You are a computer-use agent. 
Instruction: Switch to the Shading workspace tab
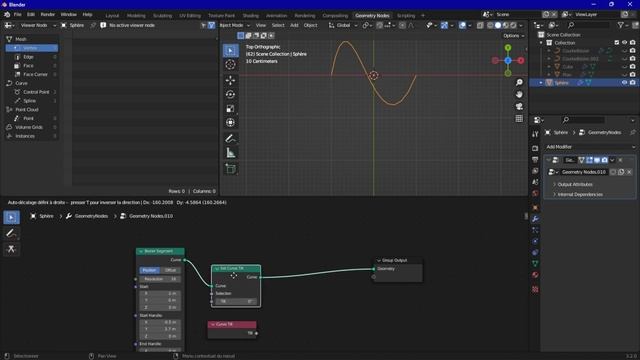tap(251, 16)
